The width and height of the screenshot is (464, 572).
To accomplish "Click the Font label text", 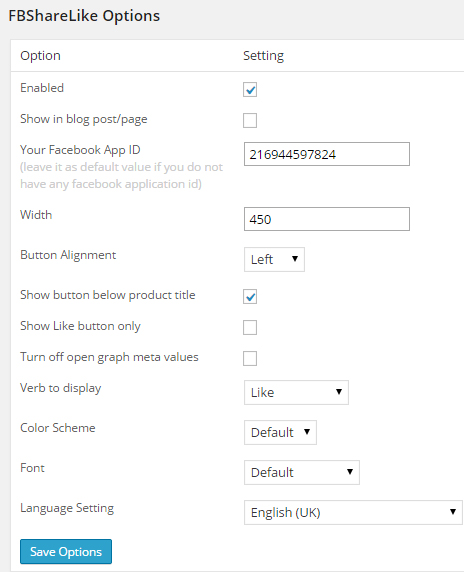I will point(32,468).
